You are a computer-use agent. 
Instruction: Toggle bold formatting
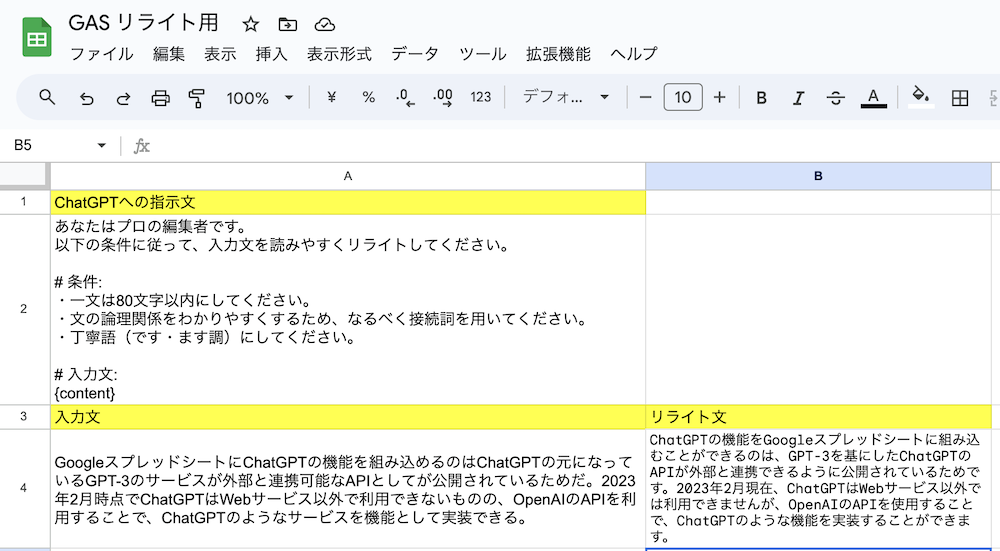(x=761, y=98)
